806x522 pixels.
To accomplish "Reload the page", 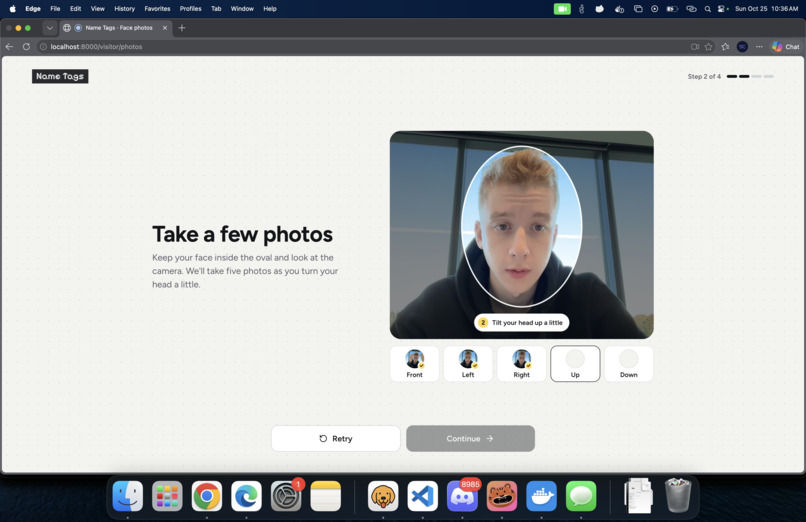I will 26,46.
